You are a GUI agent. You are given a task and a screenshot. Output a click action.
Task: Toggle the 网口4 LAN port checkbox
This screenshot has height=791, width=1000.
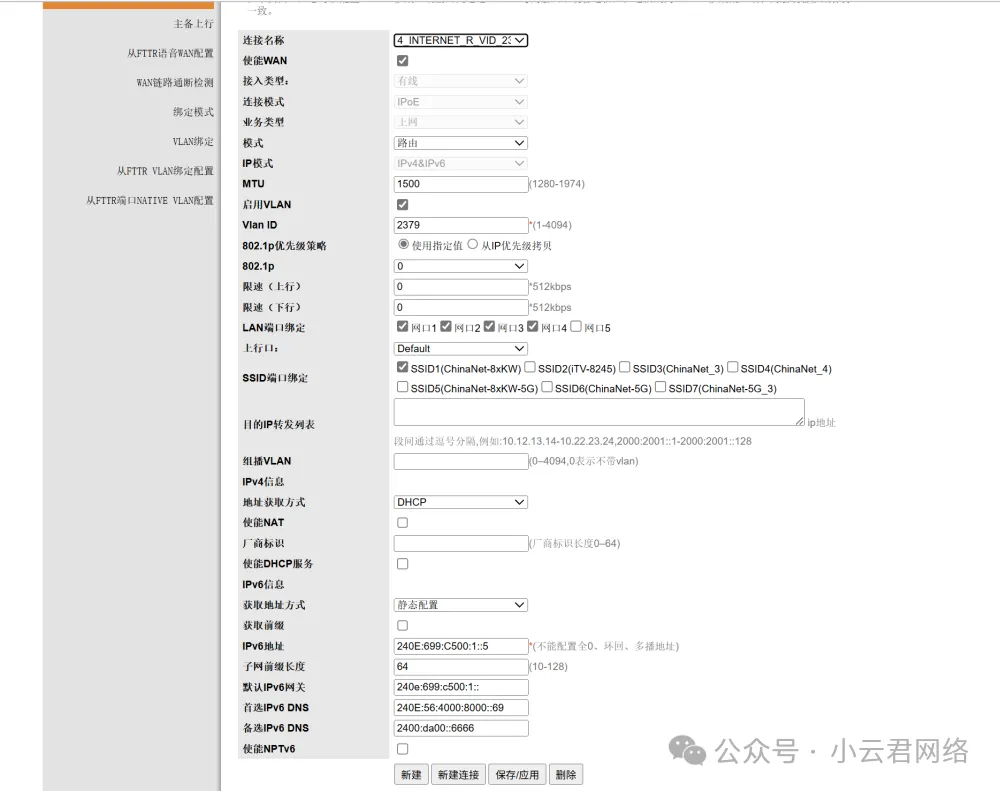(x=533, y=326)
